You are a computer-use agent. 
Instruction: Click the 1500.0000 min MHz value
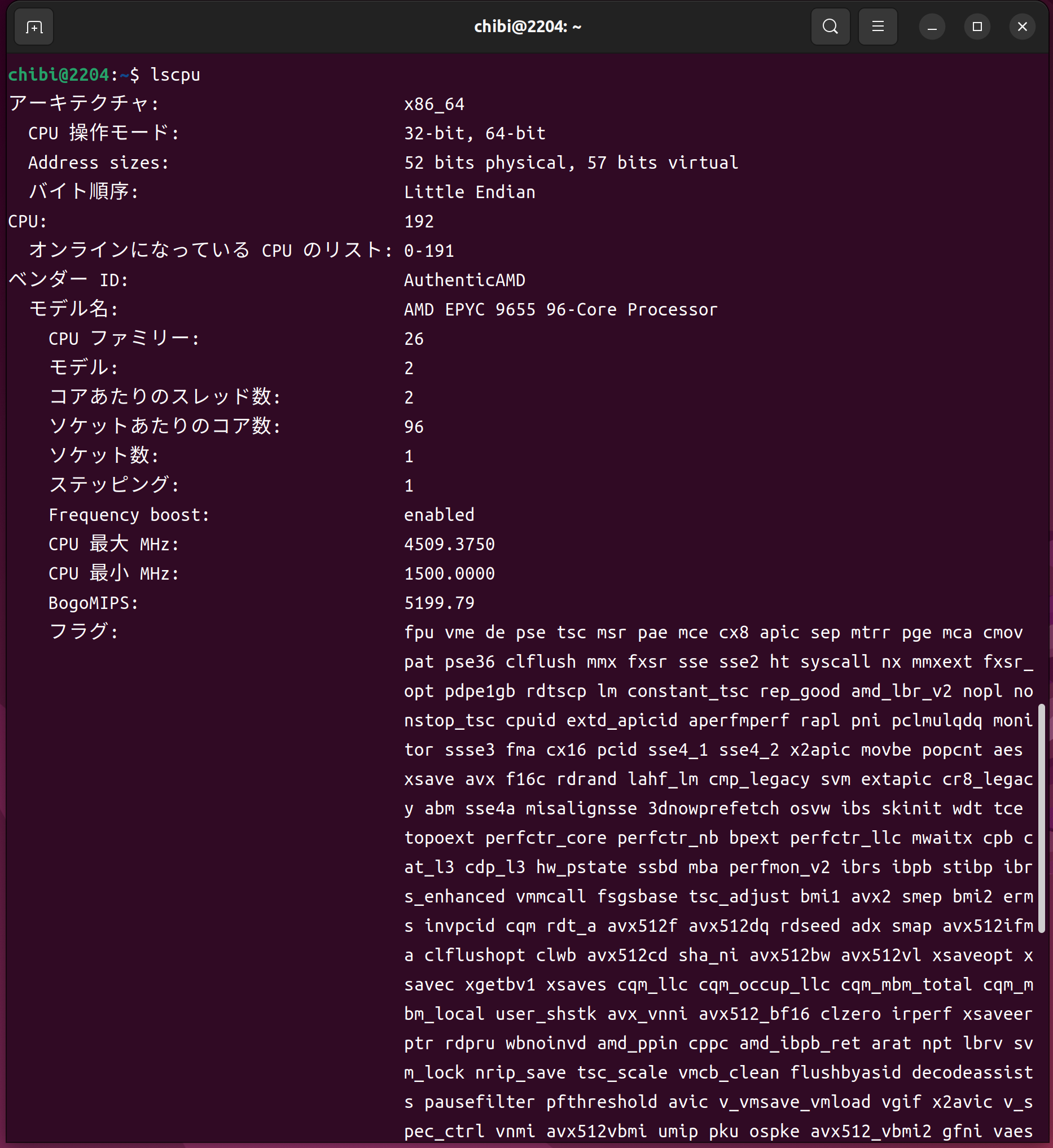coord(449,573)
